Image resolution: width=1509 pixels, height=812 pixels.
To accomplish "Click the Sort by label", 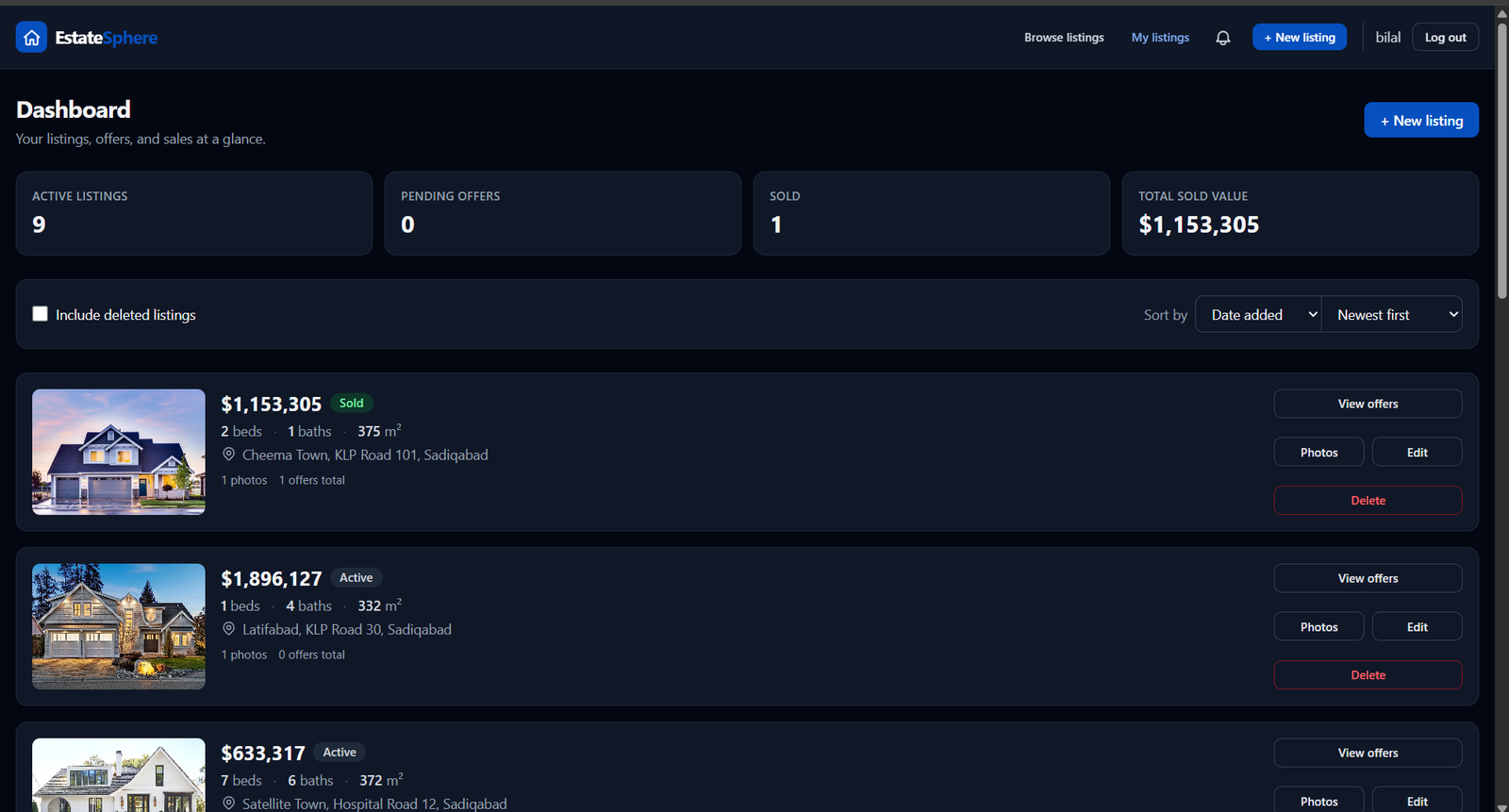I will (1166, 315).
